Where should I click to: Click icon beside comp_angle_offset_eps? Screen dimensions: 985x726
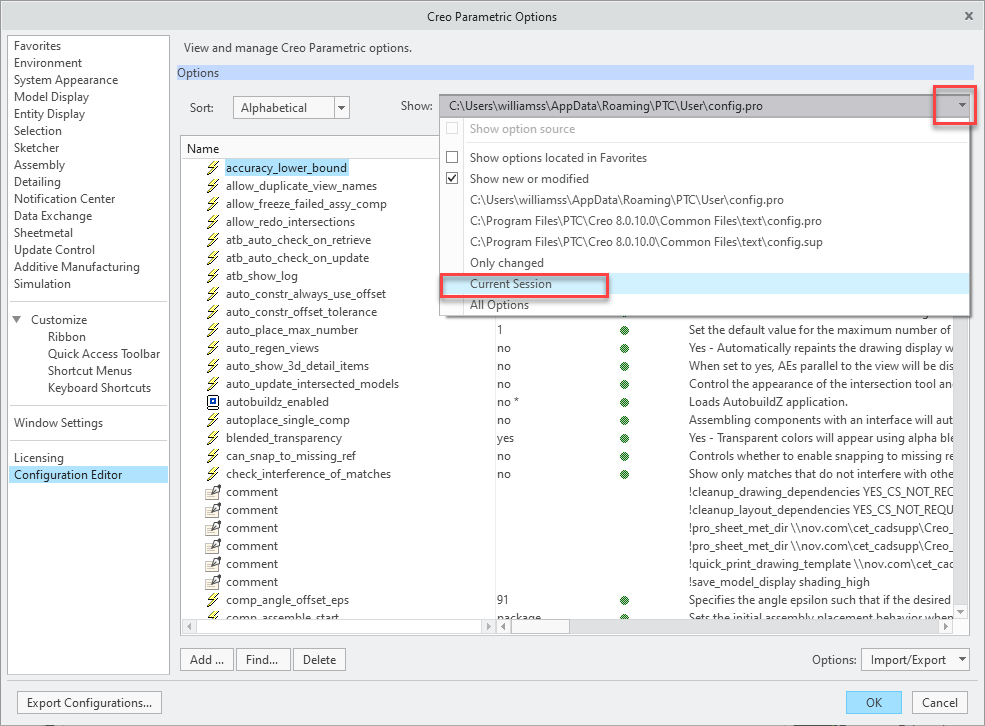[212, 600]
